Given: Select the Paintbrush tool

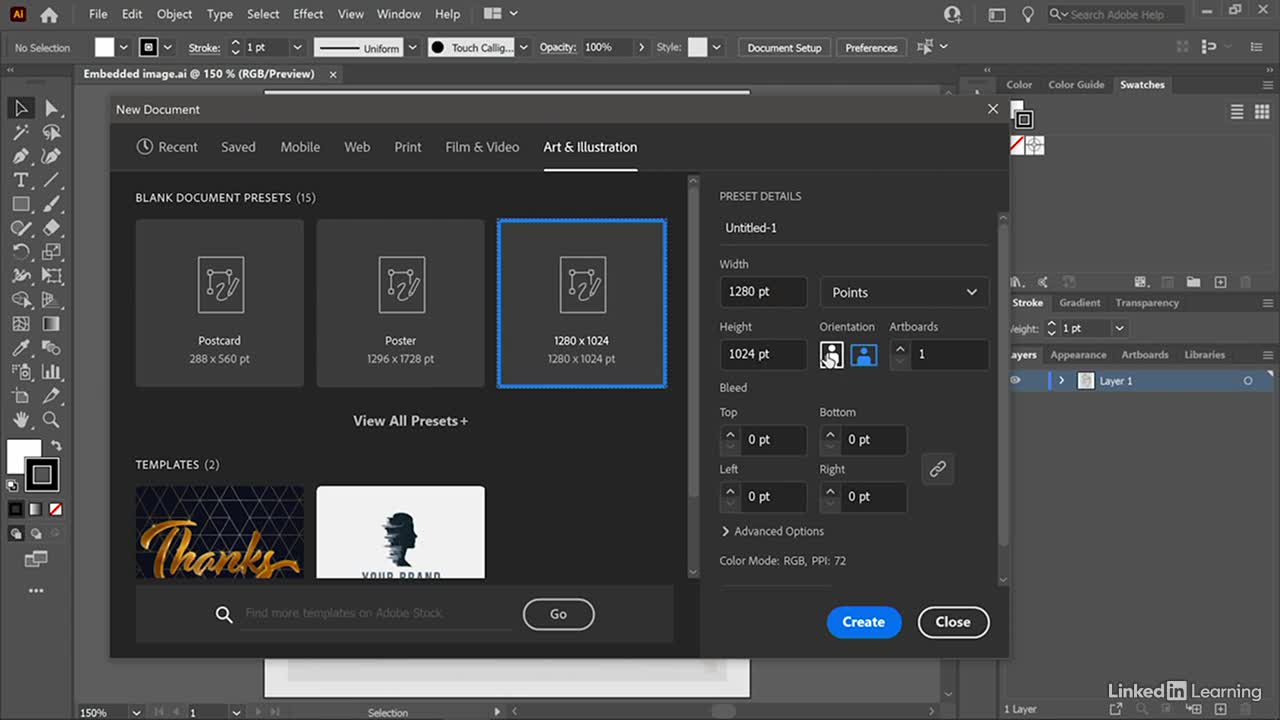Looking at the screenshot, I should tap(51, 204).
